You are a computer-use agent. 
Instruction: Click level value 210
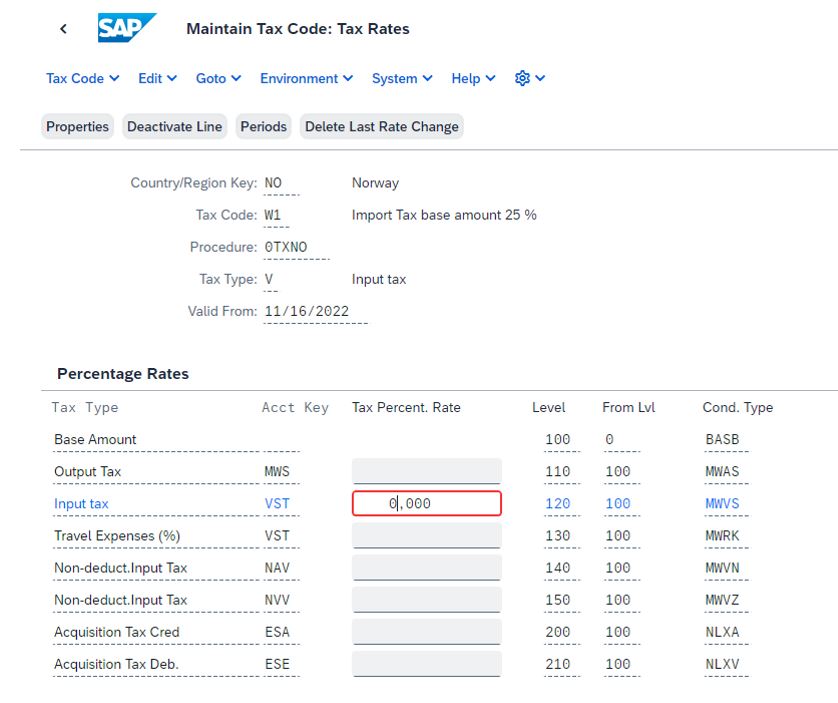557,664
